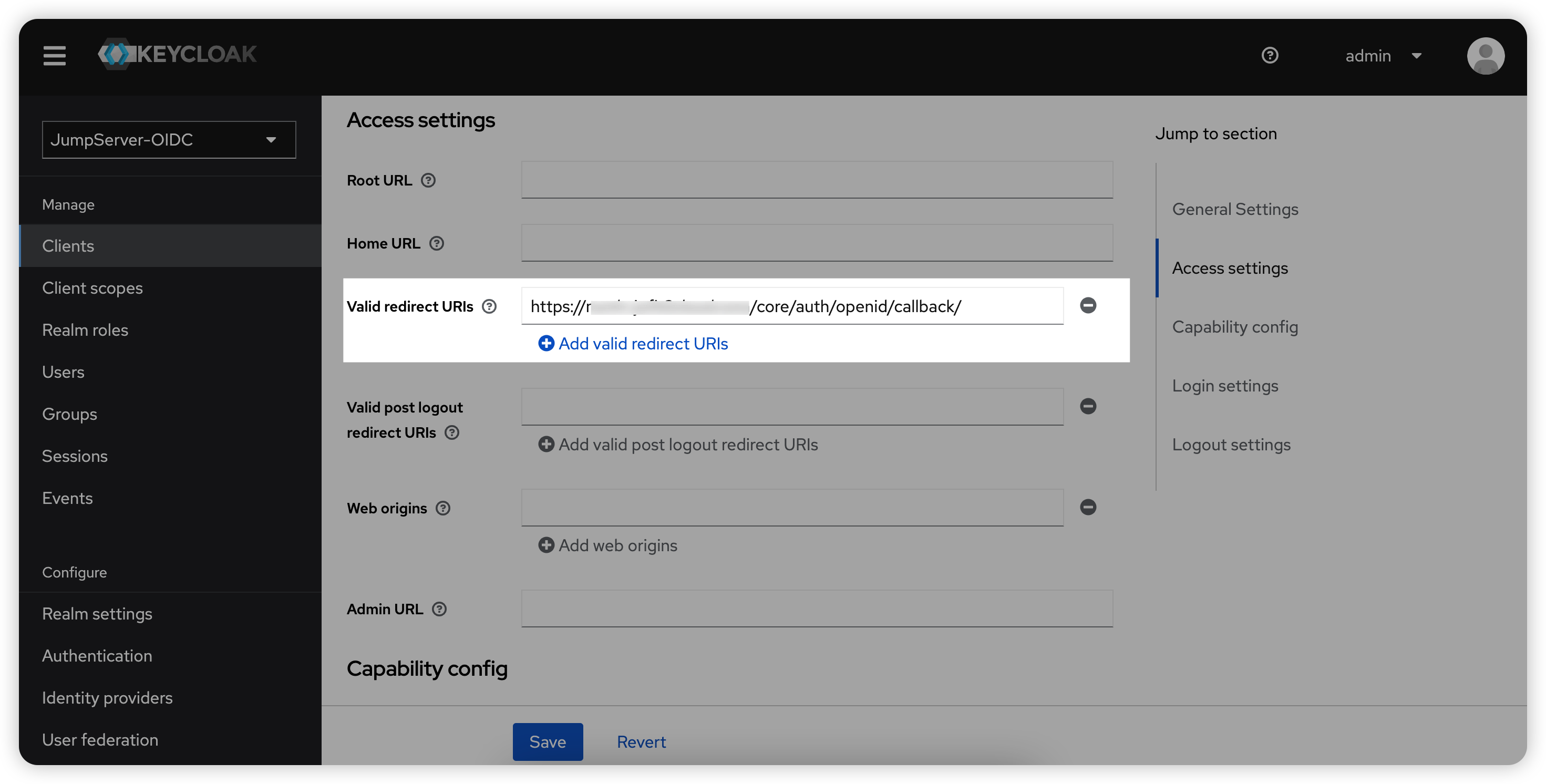Go to Realm settings page
This screenshot has height=784, width=1546.
coord(97,614)
